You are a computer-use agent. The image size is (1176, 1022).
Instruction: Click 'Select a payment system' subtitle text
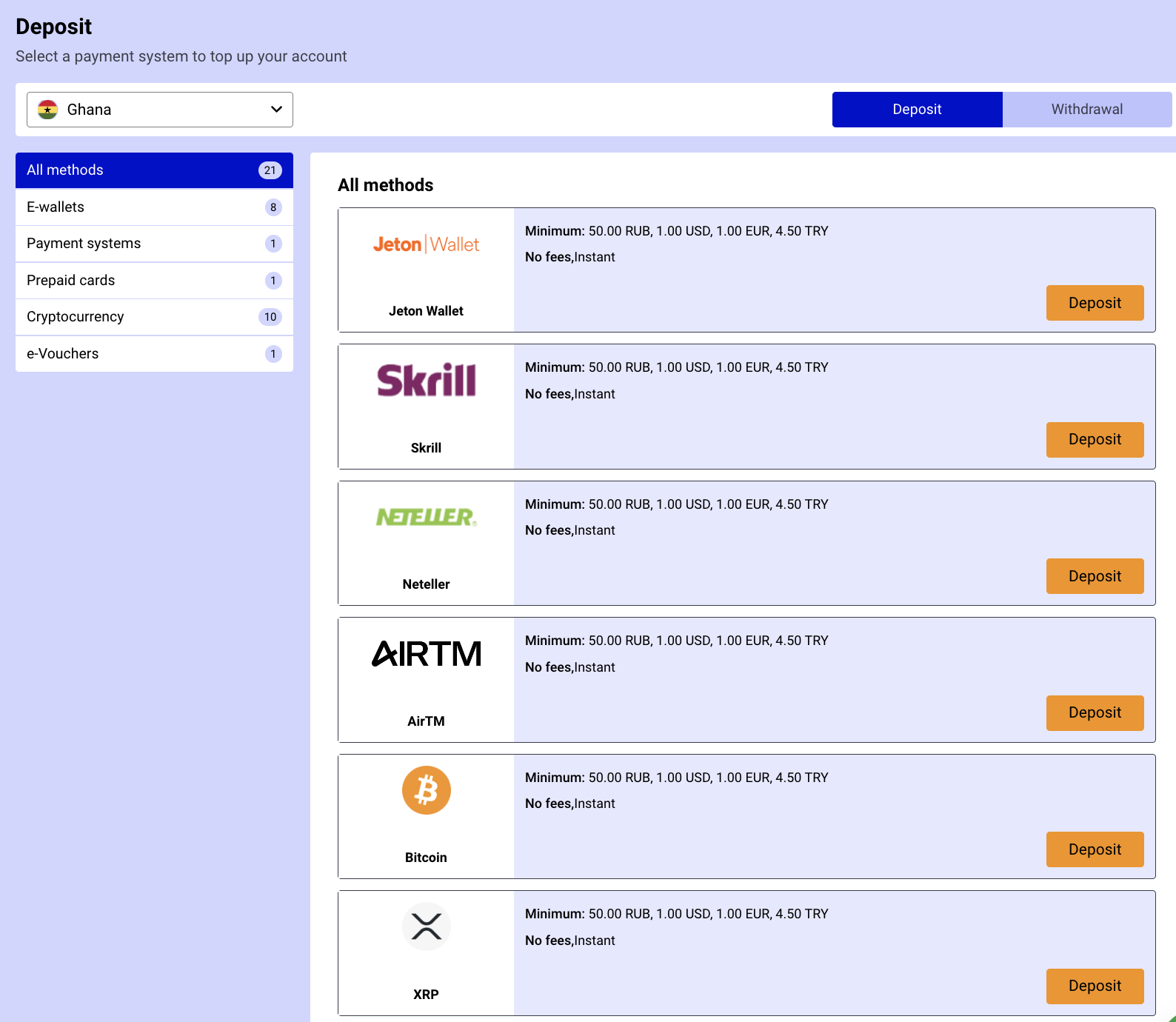[x=181, y=56]
